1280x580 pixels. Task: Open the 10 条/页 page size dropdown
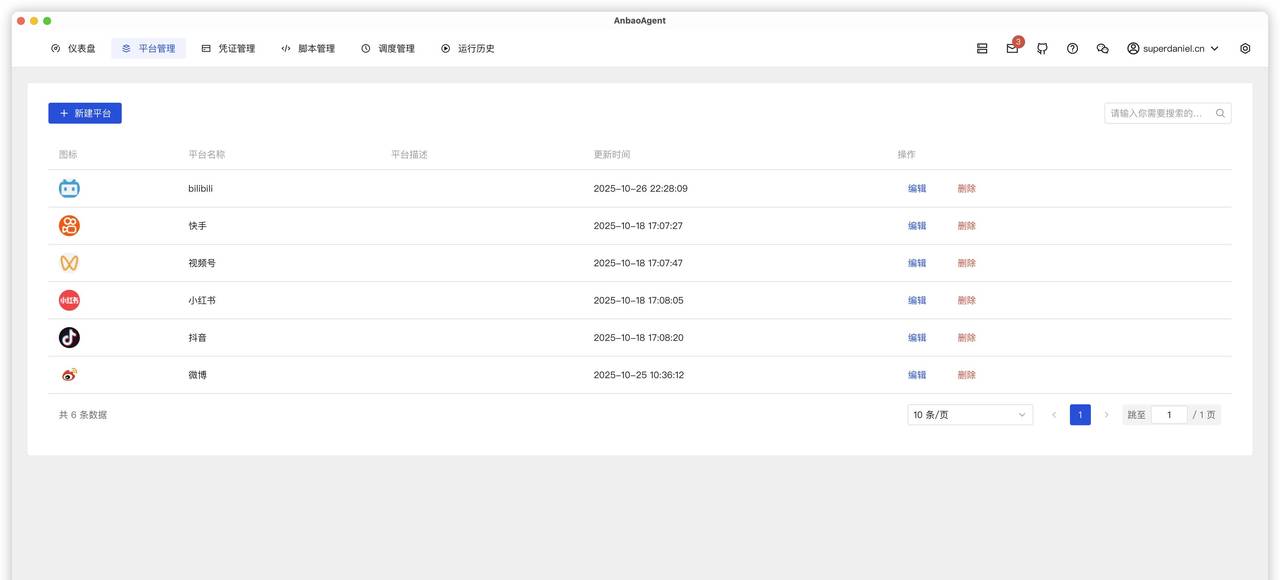[968, 412]
